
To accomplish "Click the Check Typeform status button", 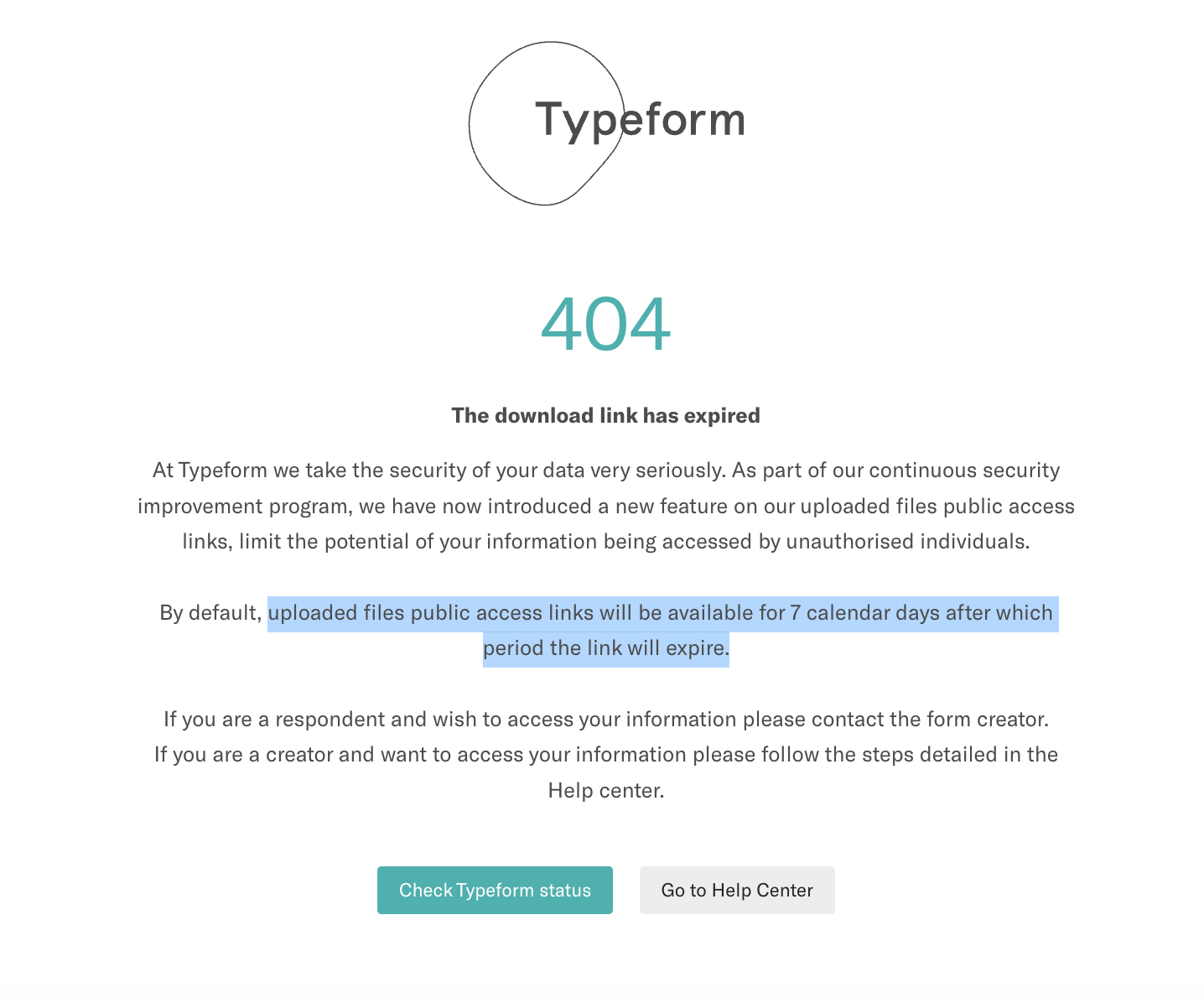I will pyautogui.click(x=495, y=890).
